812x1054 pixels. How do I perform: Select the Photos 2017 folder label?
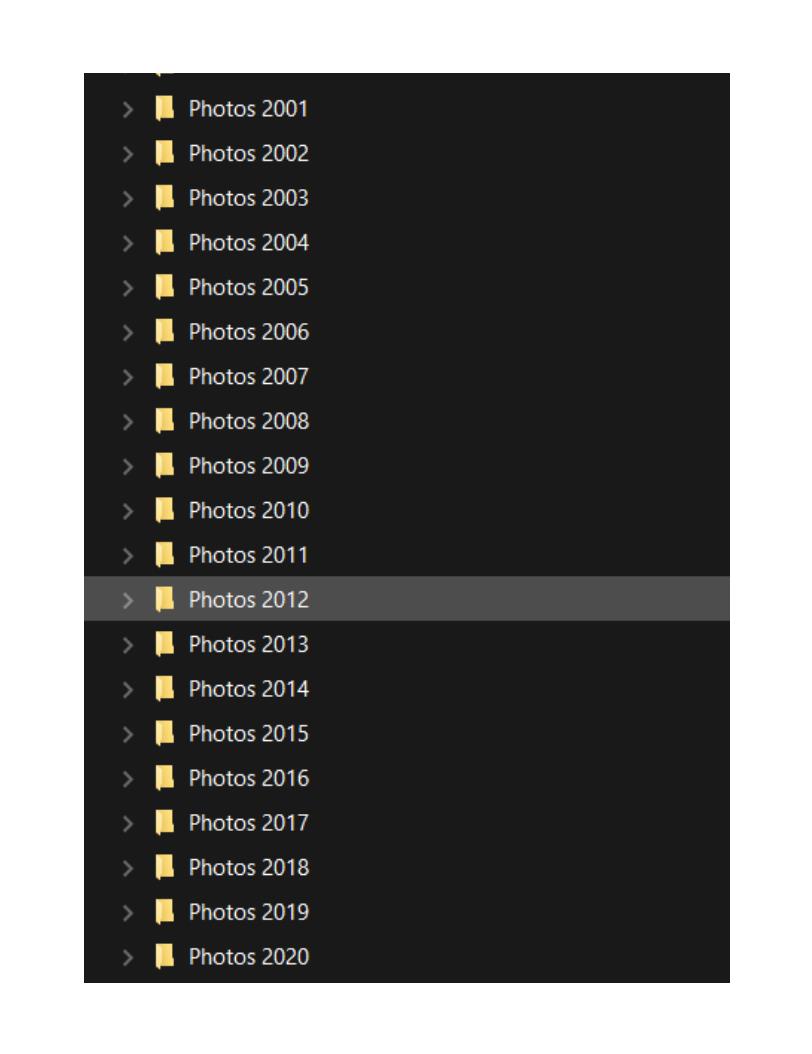249,822
